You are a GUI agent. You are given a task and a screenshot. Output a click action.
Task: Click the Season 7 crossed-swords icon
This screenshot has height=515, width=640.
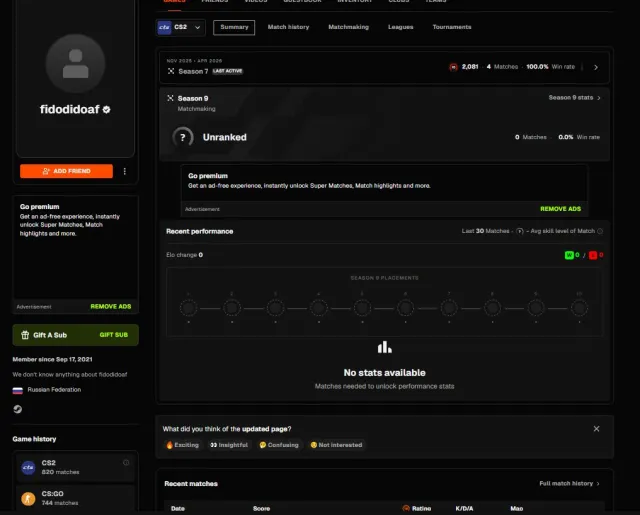pyautogui.click(x=171, y=71)
